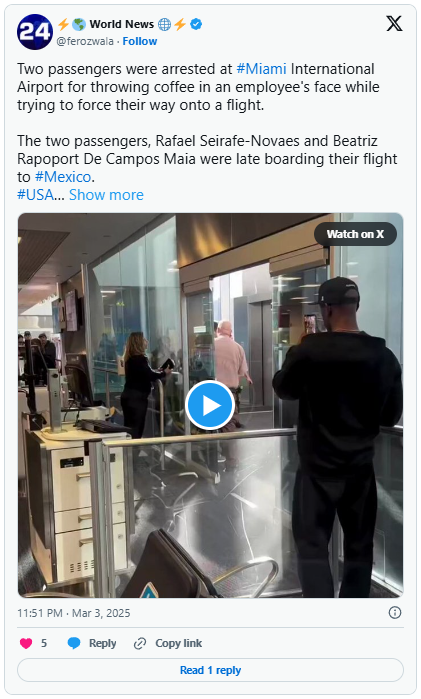
Task: Follow the @ferozwala account
Action: coord(140,41)
